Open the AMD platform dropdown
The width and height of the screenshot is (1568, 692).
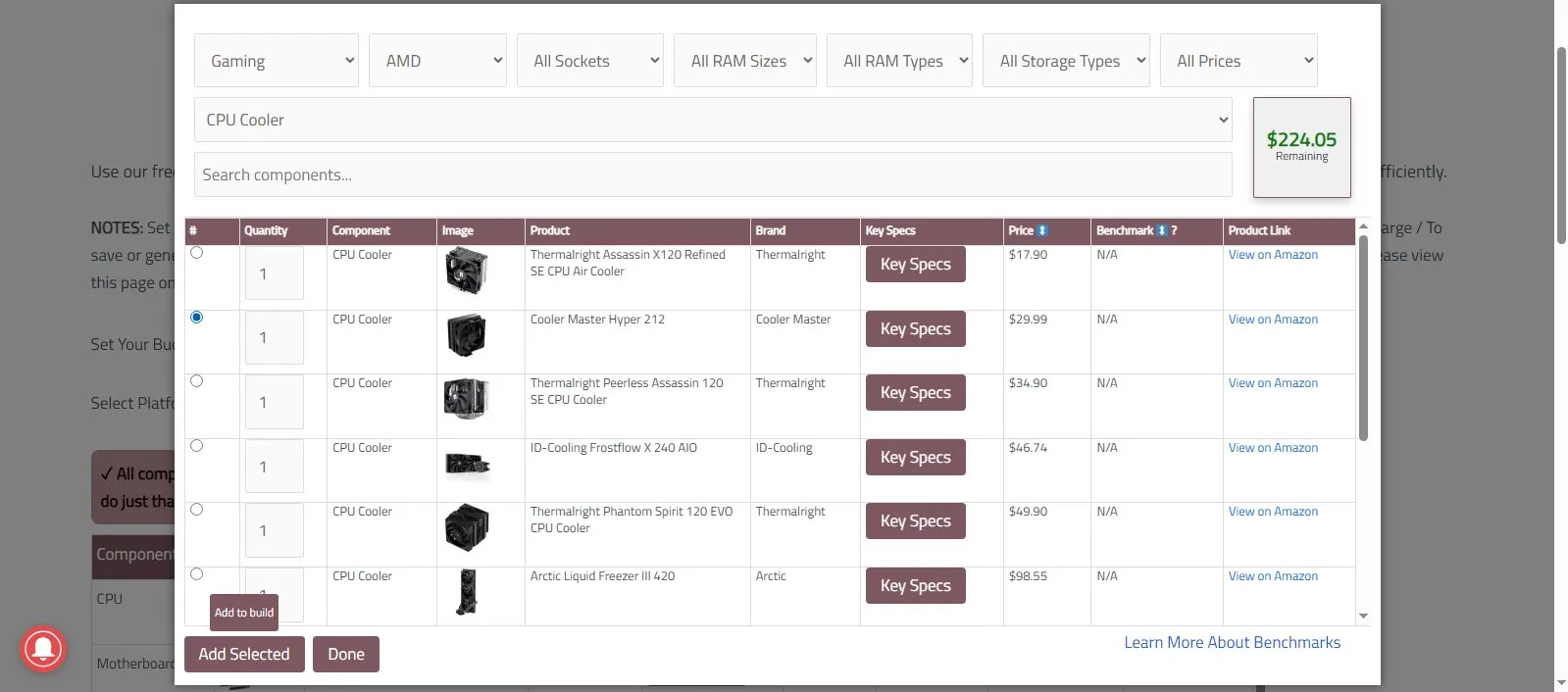pos(437,61)
